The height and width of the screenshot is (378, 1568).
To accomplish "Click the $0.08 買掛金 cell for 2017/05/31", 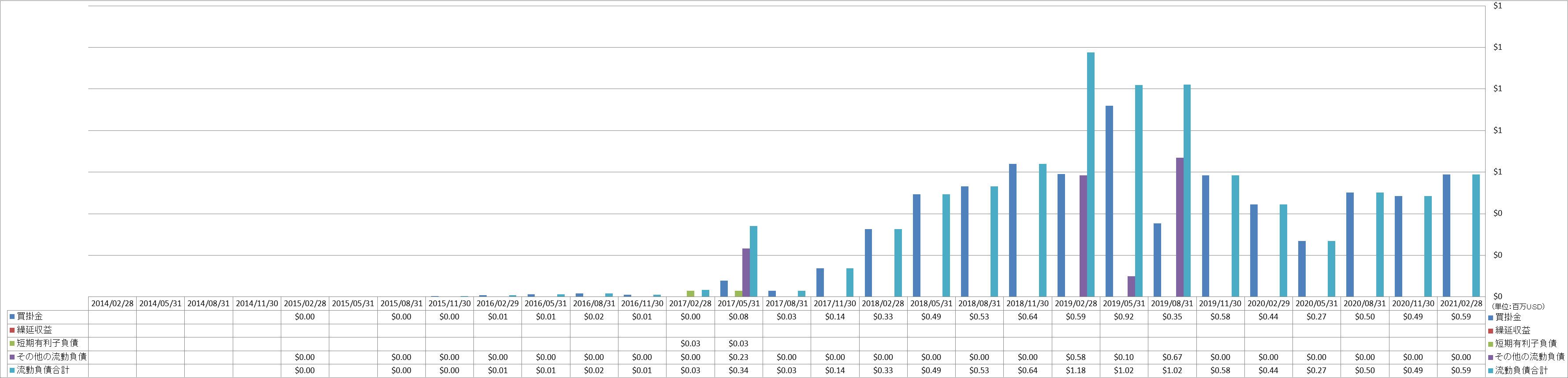I will click(738, 317).
